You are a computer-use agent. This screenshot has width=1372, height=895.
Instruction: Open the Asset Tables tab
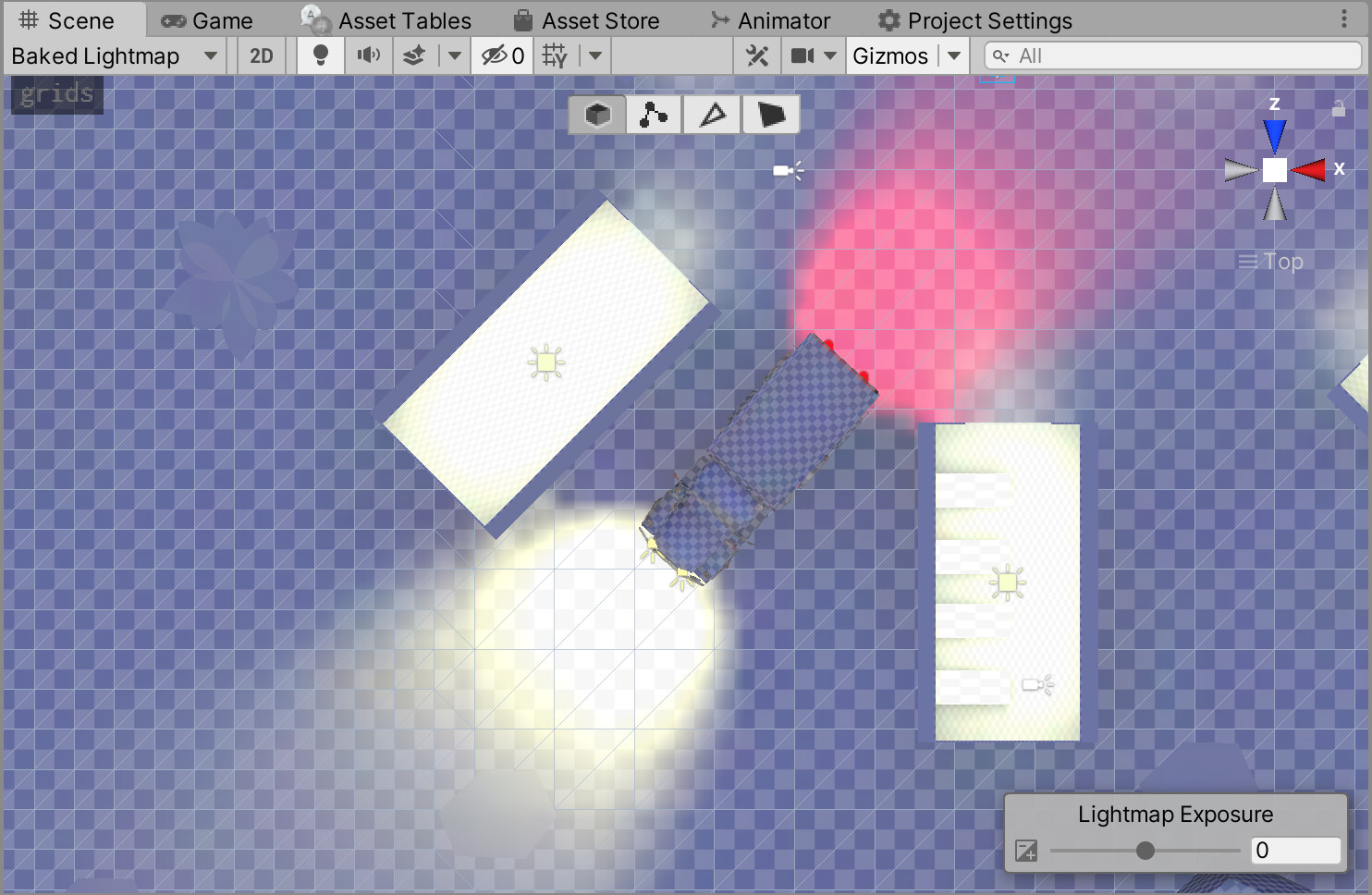pyautogui.click(x=386, y=20)
